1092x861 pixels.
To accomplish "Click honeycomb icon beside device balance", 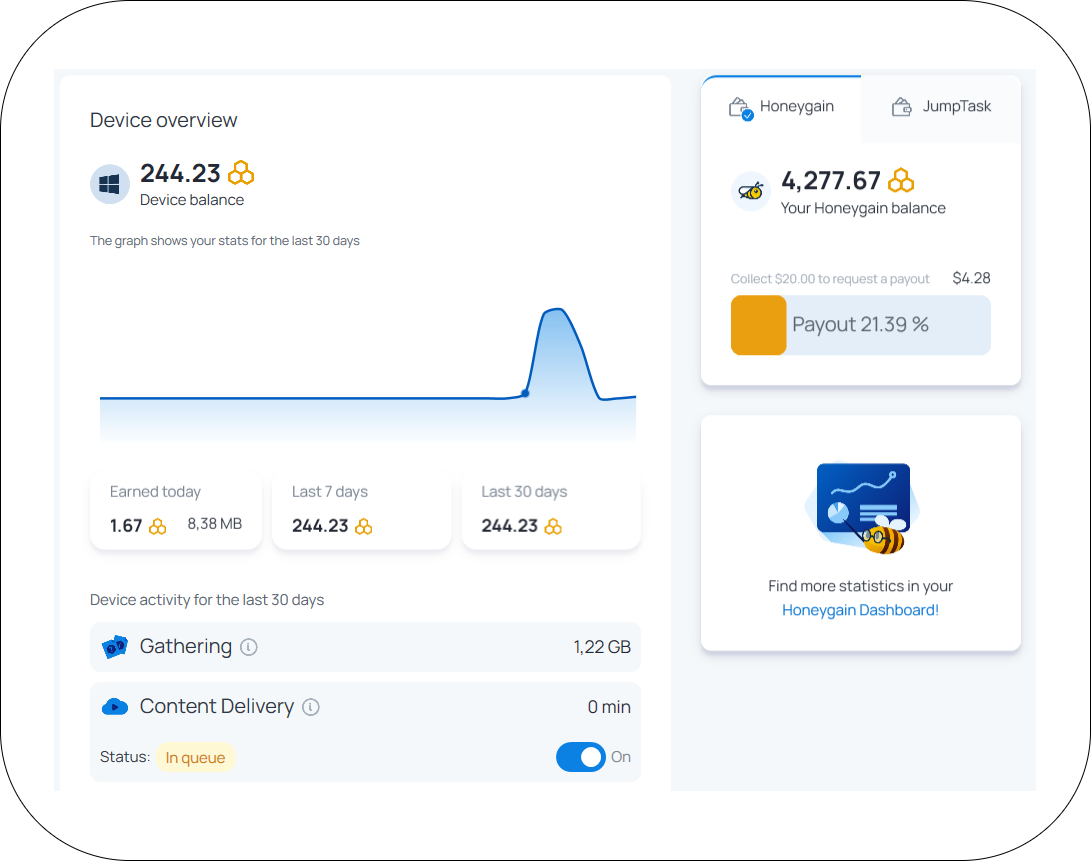I will pyautogui.click(x=241, y=174).
